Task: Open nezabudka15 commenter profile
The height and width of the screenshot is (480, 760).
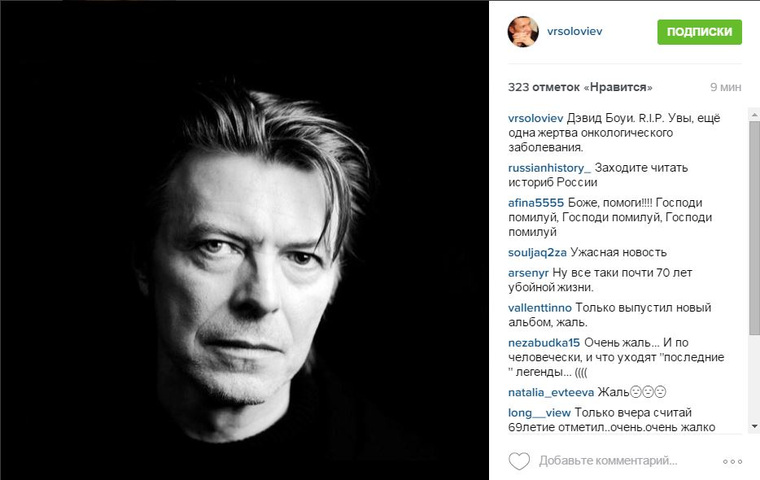Action: click(544, 343)
